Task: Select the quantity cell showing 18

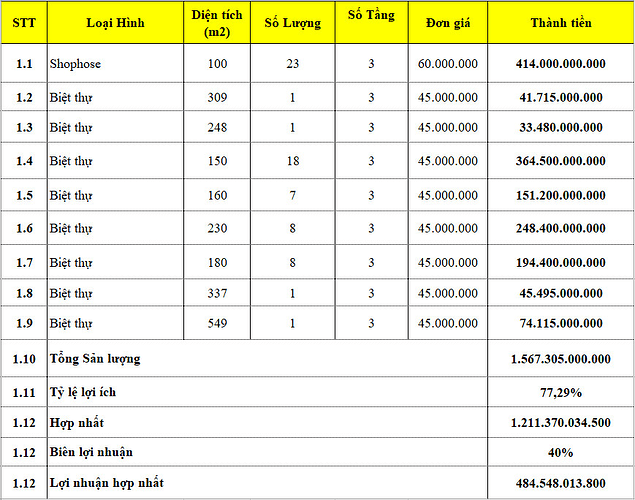Action: pos(292,161)
